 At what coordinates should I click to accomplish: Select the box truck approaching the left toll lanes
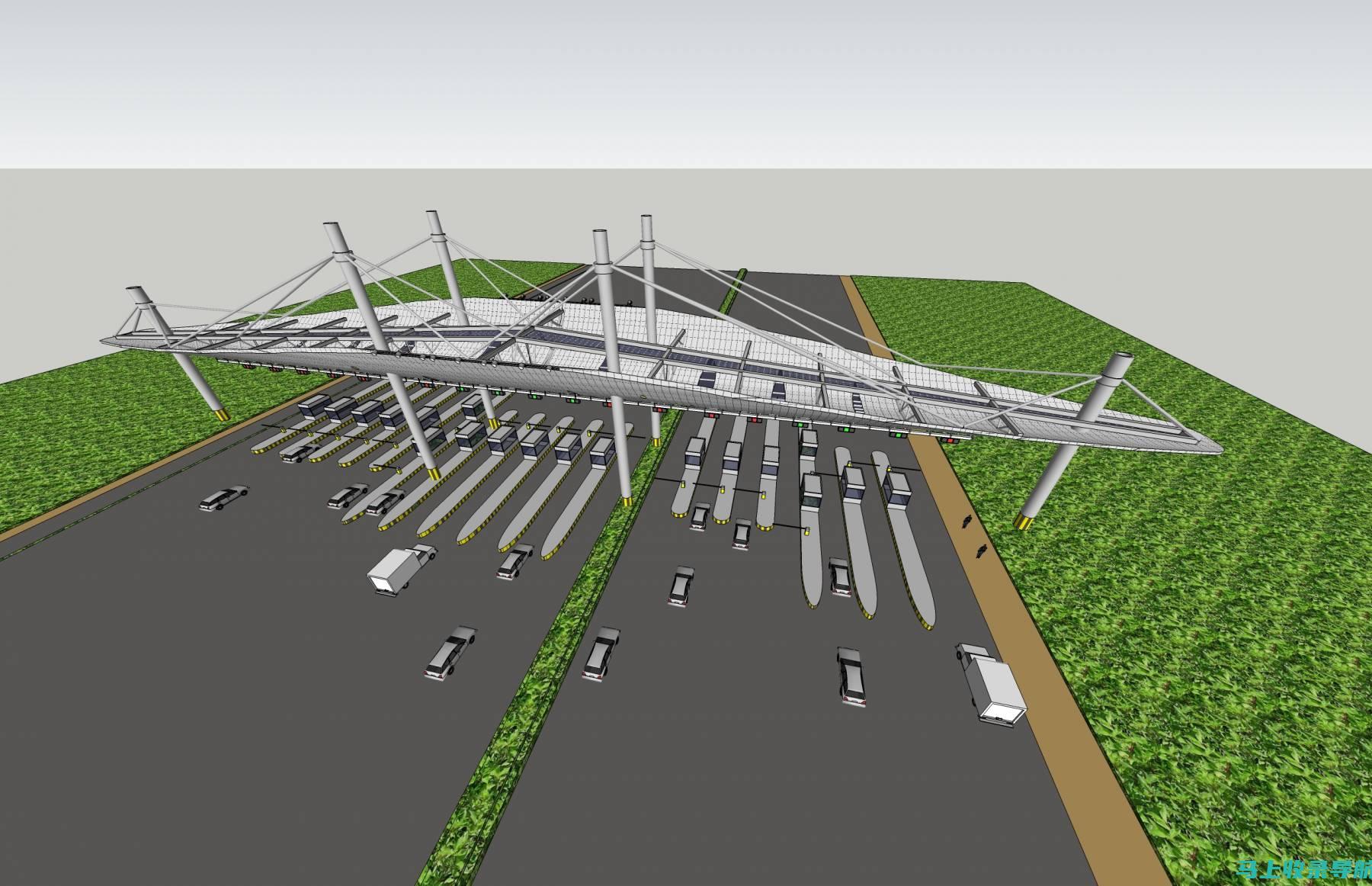401,569
